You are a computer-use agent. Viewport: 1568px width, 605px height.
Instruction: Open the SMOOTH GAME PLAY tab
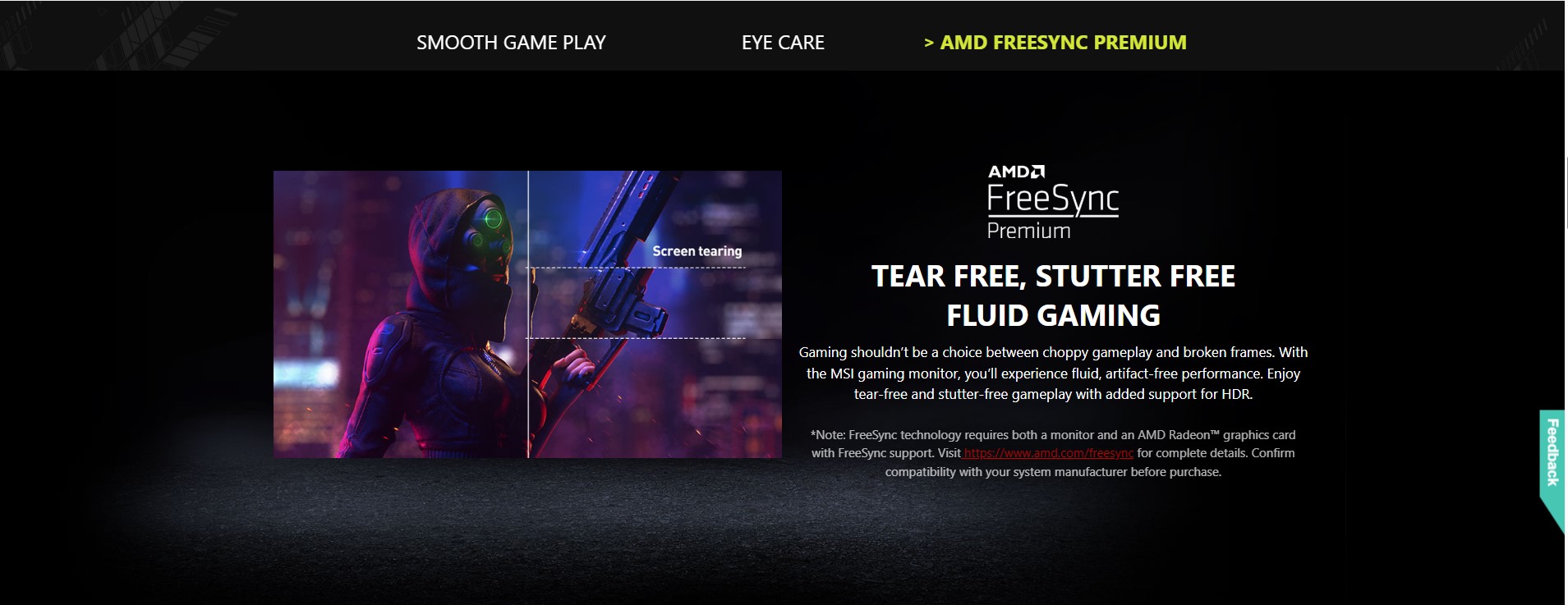(x=511, y=43)
